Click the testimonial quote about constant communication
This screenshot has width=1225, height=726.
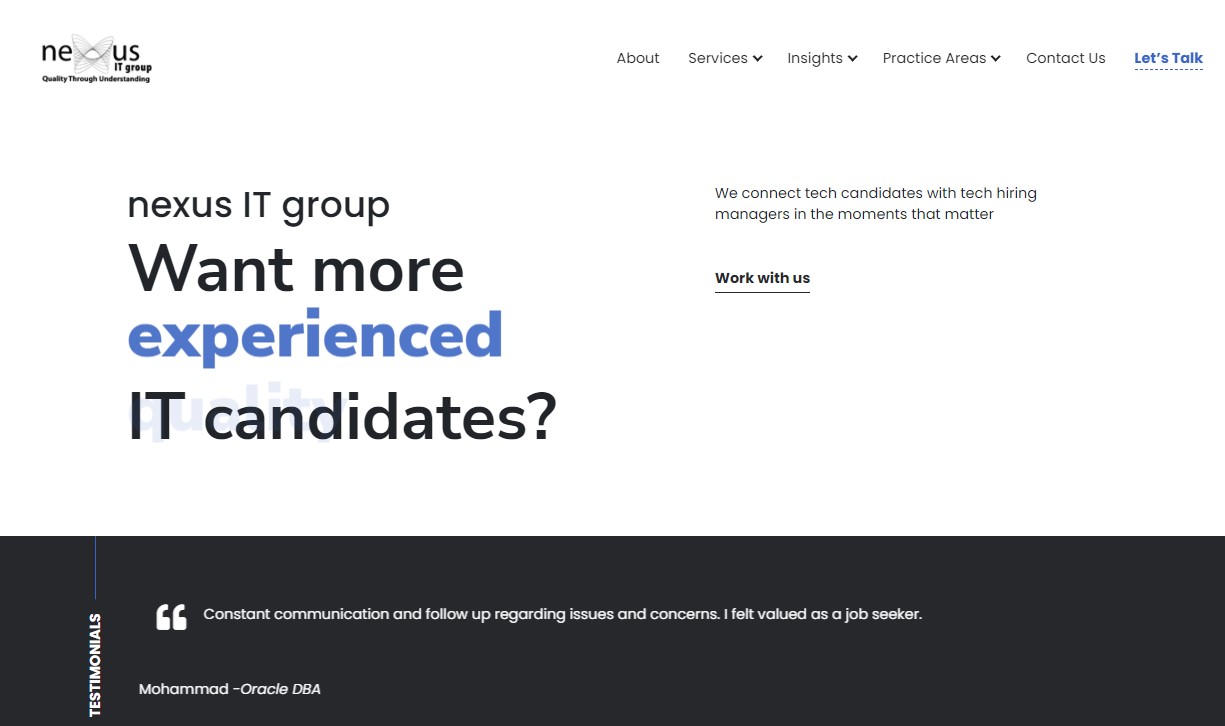(x=562, y=614)
